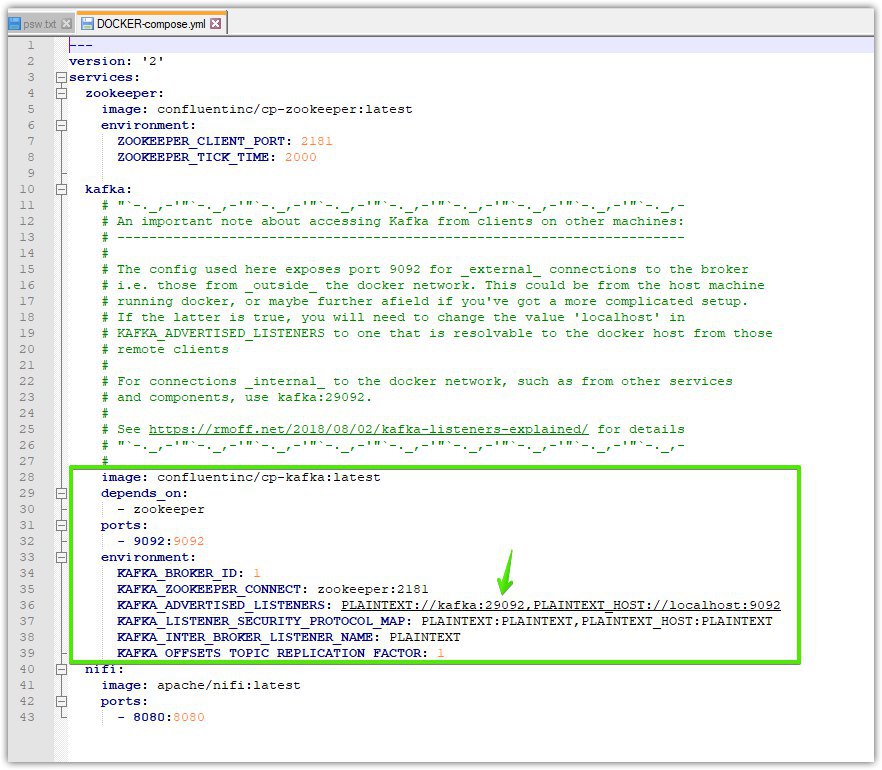Image resolution: width=882 pixels, height=770 pixels.
Task: Click the 'depends_on:' key
Action: [145, 494]
